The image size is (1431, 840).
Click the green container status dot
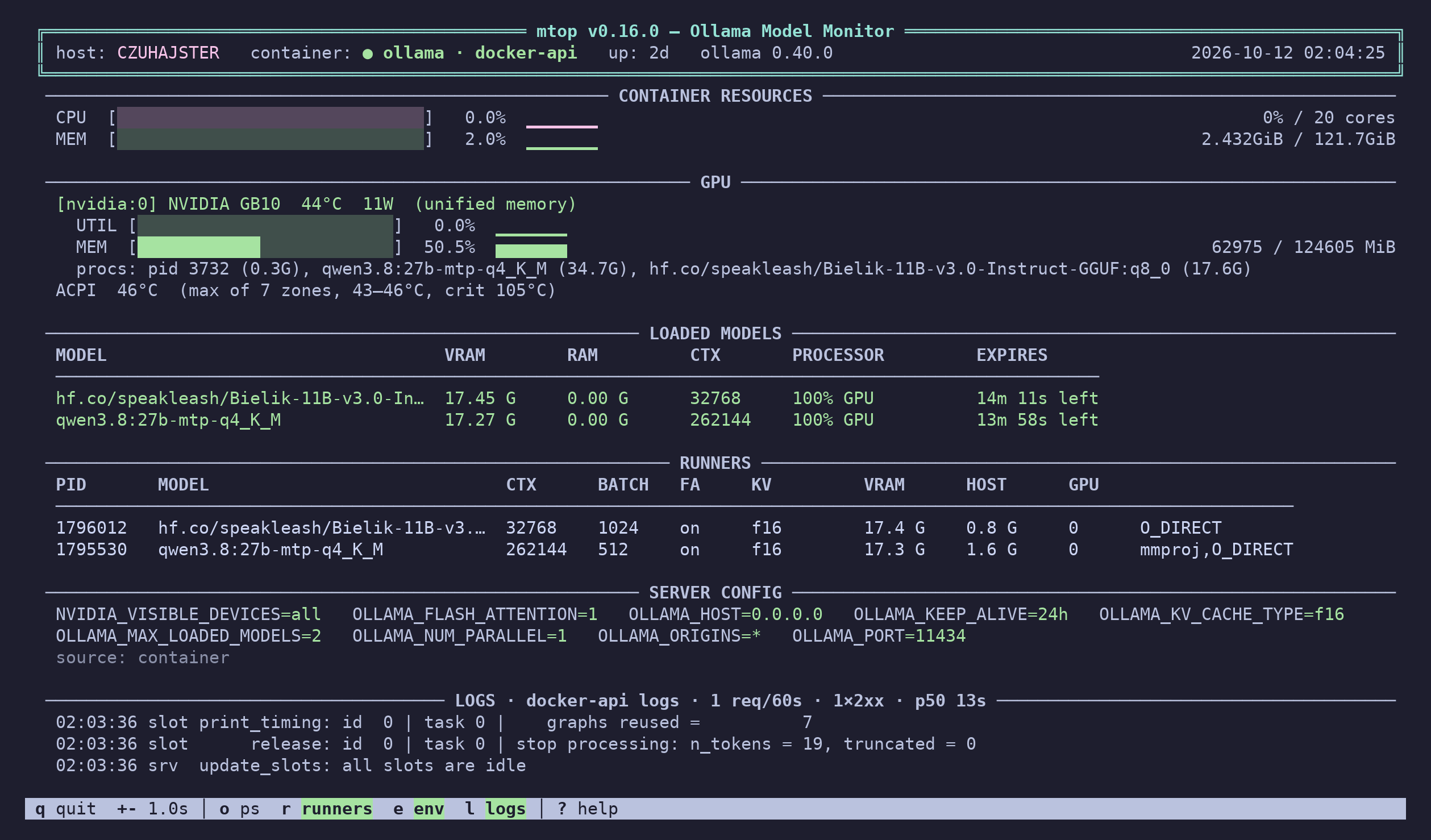point(368,53)
